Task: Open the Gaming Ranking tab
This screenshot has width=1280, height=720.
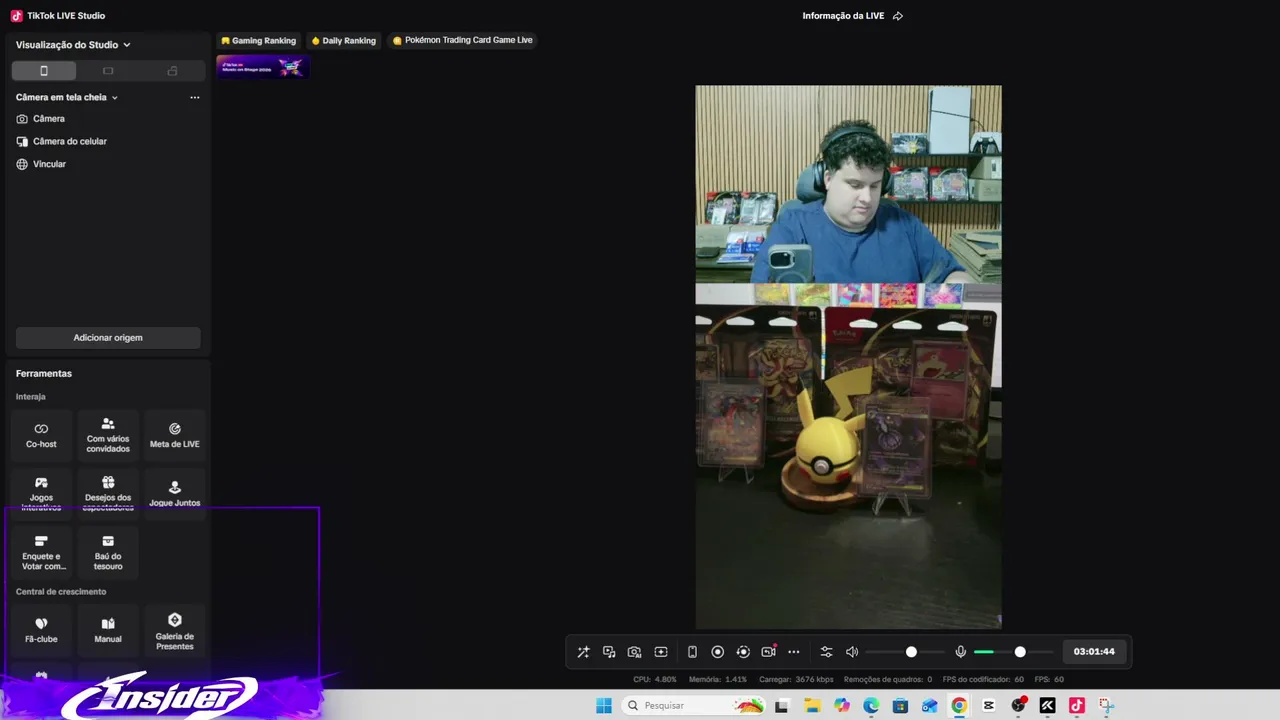Action: (x=258, y=41)
